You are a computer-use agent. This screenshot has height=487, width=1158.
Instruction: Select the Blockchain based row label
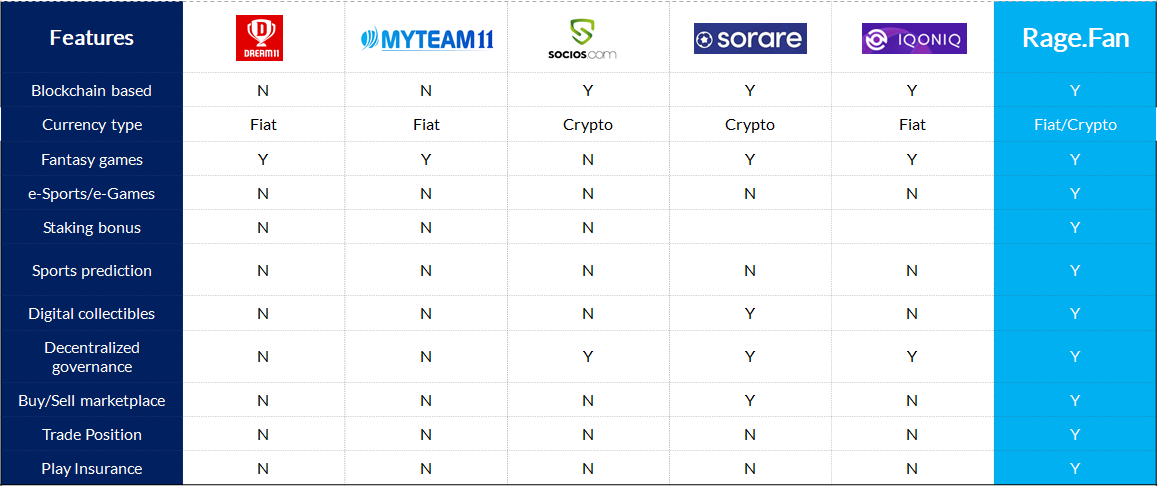tap(92, 90)
